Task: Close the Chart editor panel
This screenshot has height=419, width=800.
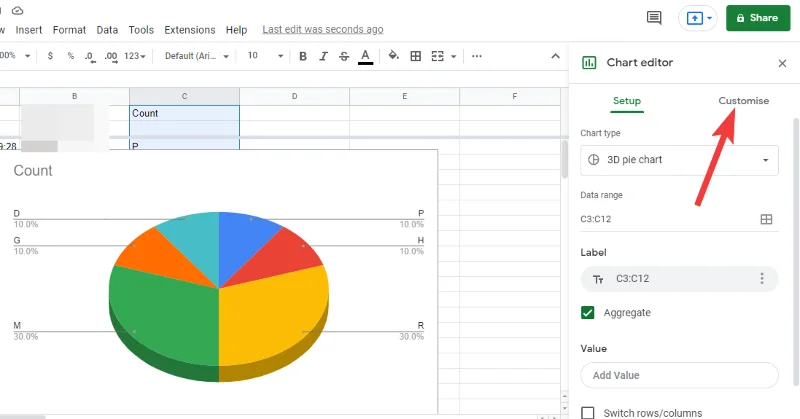Action: [782, 63]
